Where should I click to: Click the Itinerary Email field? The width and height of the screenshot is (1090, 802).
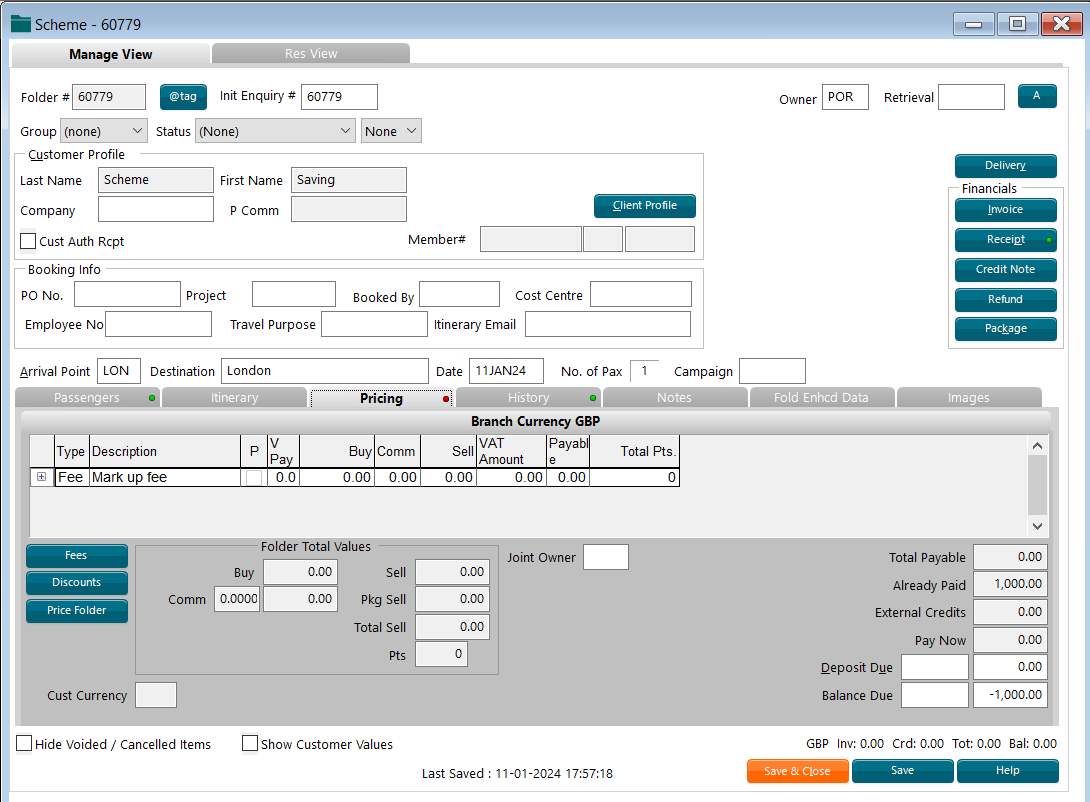coord(608,324)
